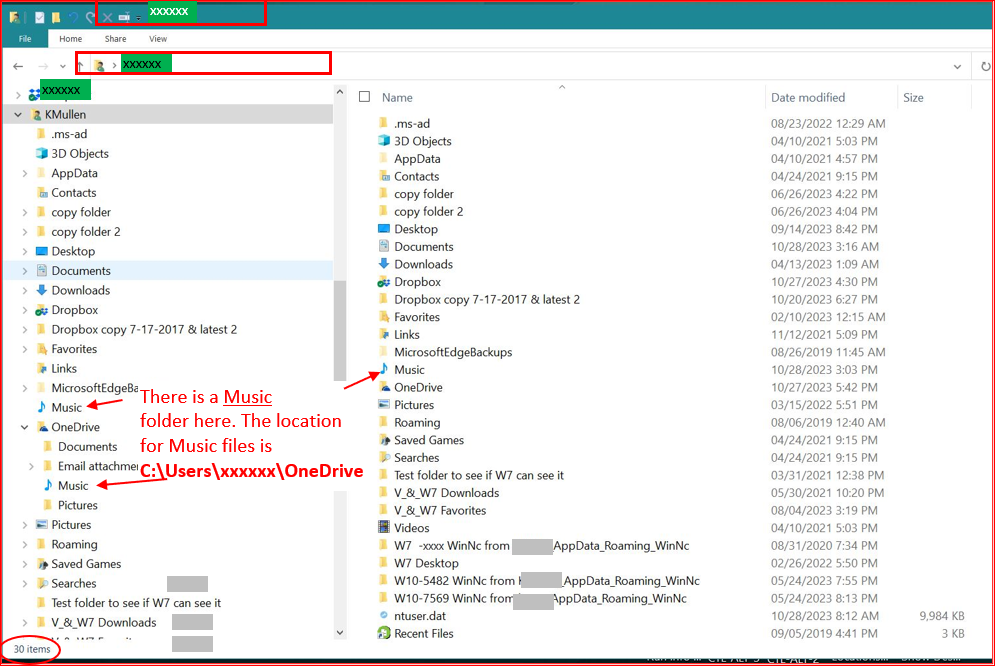Image resolution: width=995 pixels, height=666 pixels.
Task: Select the Music note icon in the file list
Action: click(384, 370)
